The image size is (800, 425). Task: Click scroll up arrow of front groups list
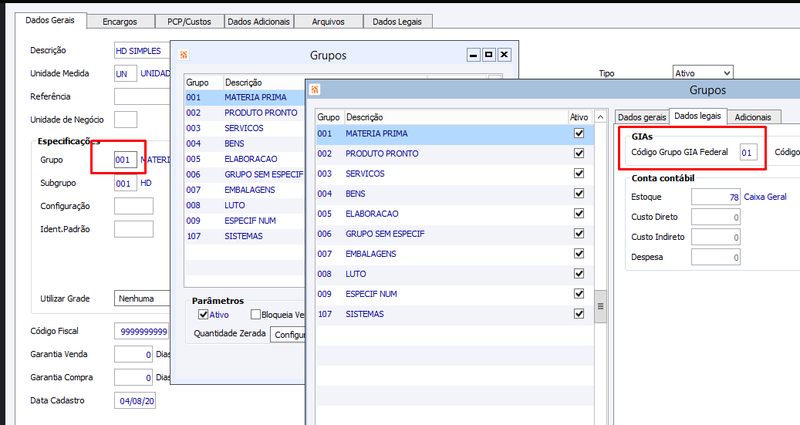click(x=601, y=117)
